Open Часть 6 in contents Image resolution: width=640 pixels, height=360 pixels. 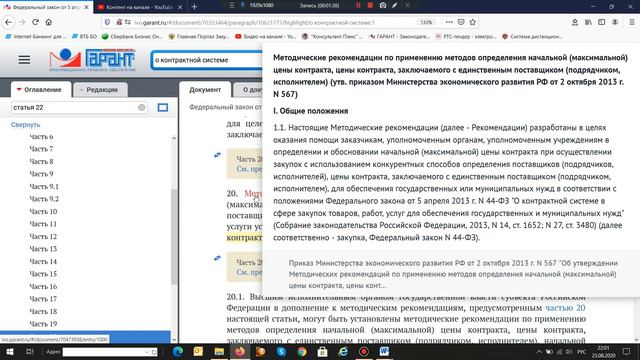[x=41, y=137]
